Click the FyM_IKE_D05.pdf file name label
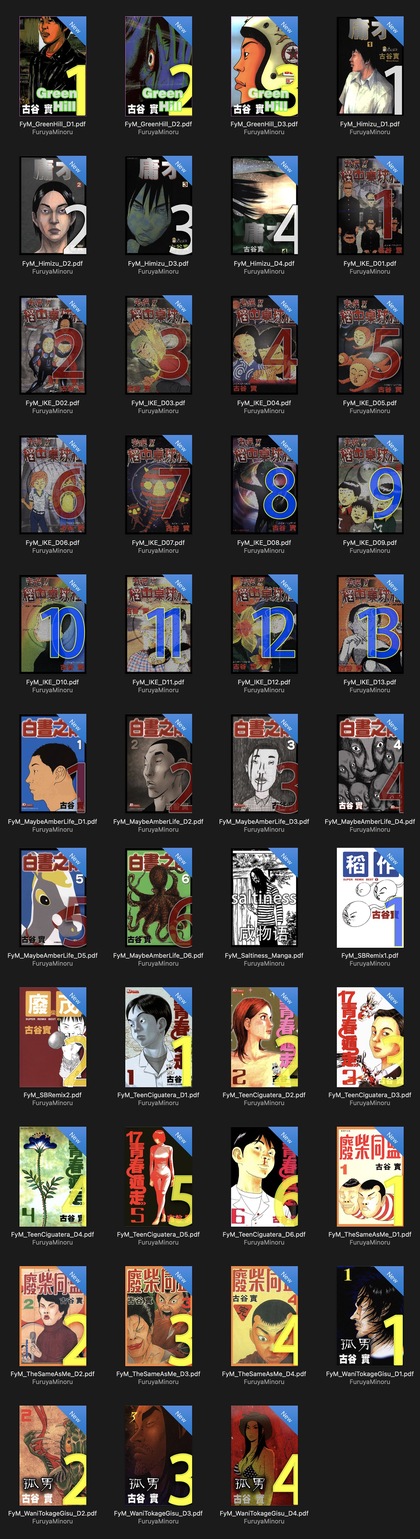Viewport: 420px width, 1539px height. point(370,403)
